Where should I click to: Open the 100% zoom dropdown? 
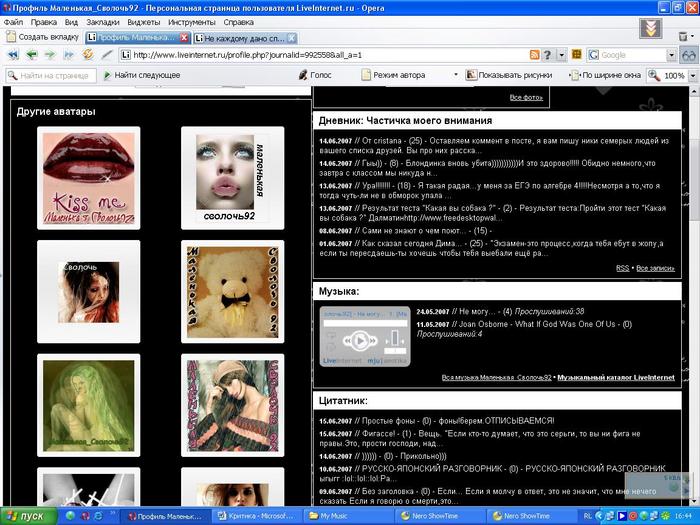point(693,75)
